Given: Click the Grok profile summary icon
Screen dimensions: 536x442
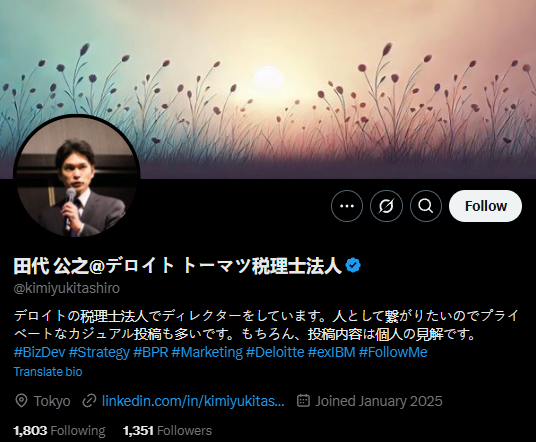Looking at the screenshot, I should (386, 206).
